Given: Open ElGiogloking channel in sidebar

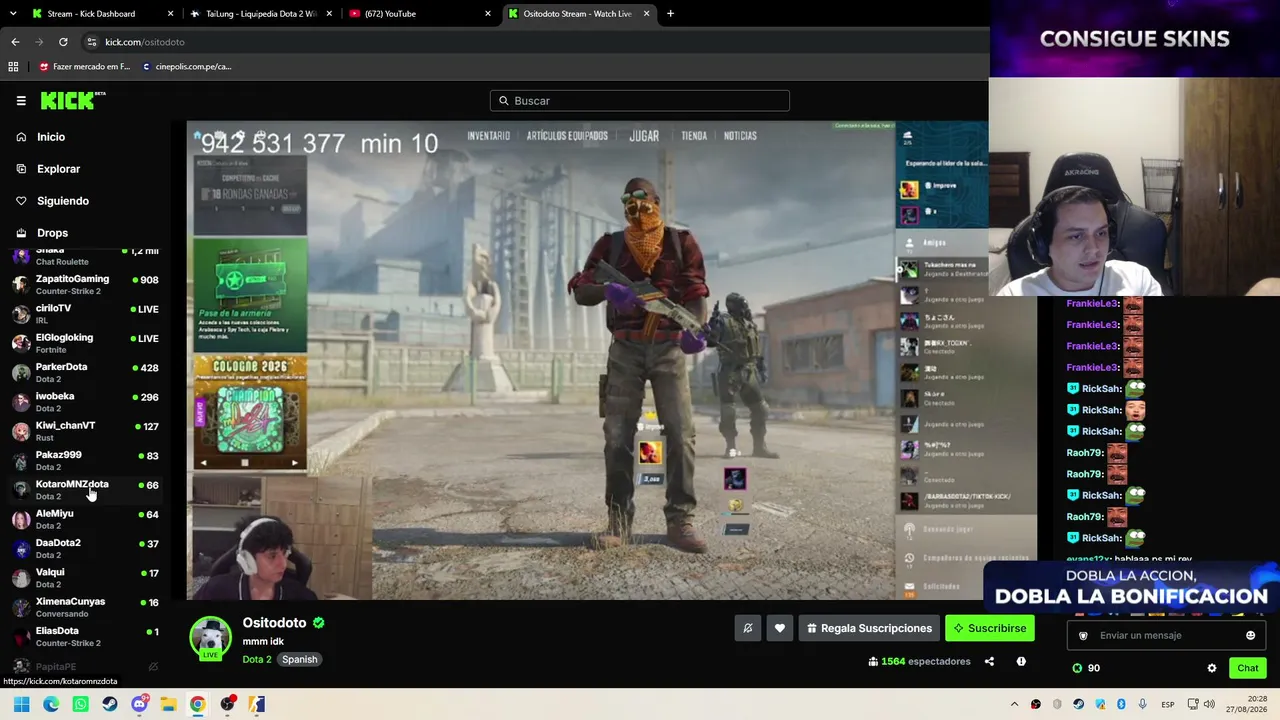Looking at the screenshot, I should coord(85,343).
